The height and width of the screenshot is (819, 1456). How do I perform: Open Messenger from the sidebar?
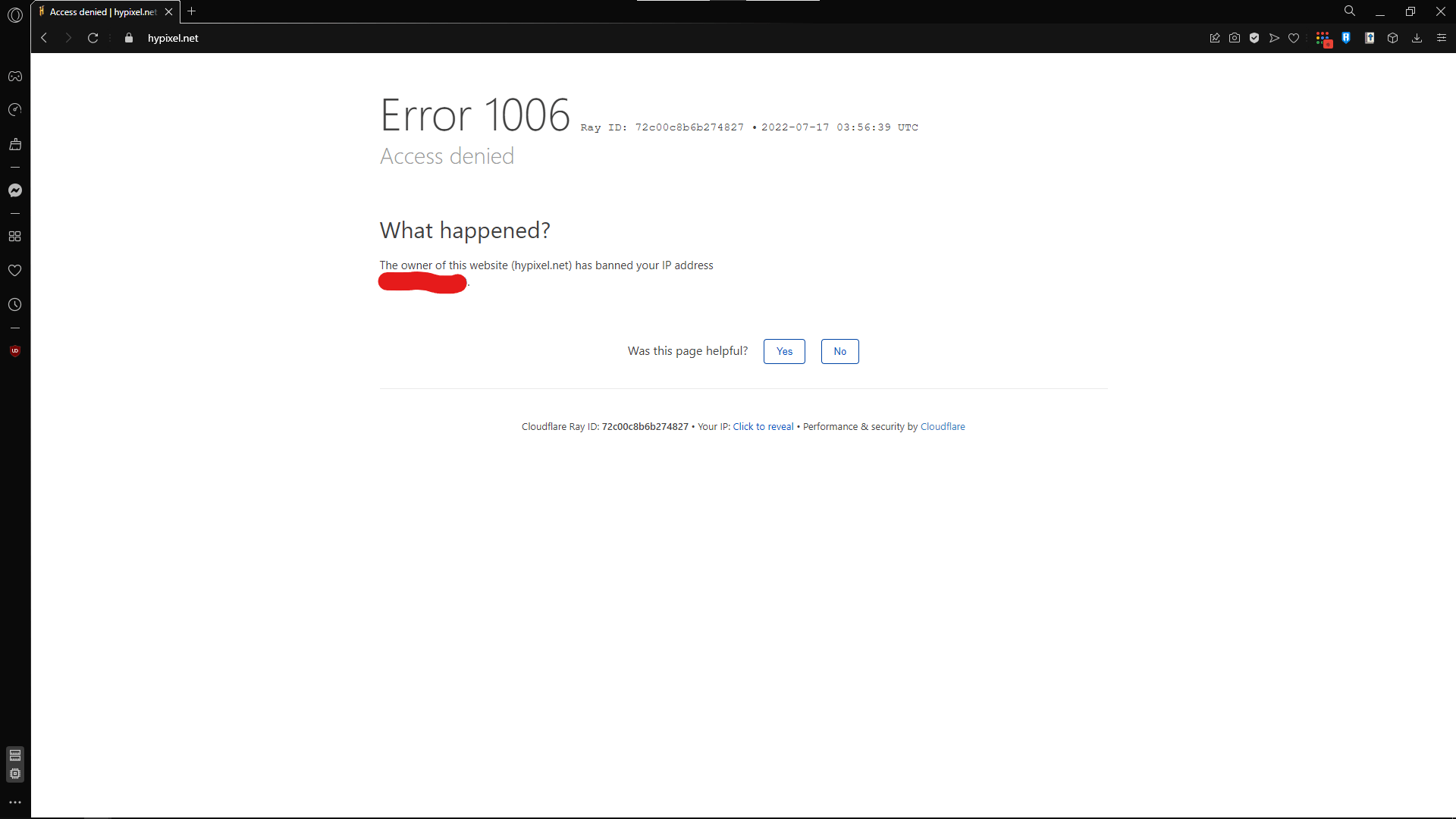click(15, 190)
